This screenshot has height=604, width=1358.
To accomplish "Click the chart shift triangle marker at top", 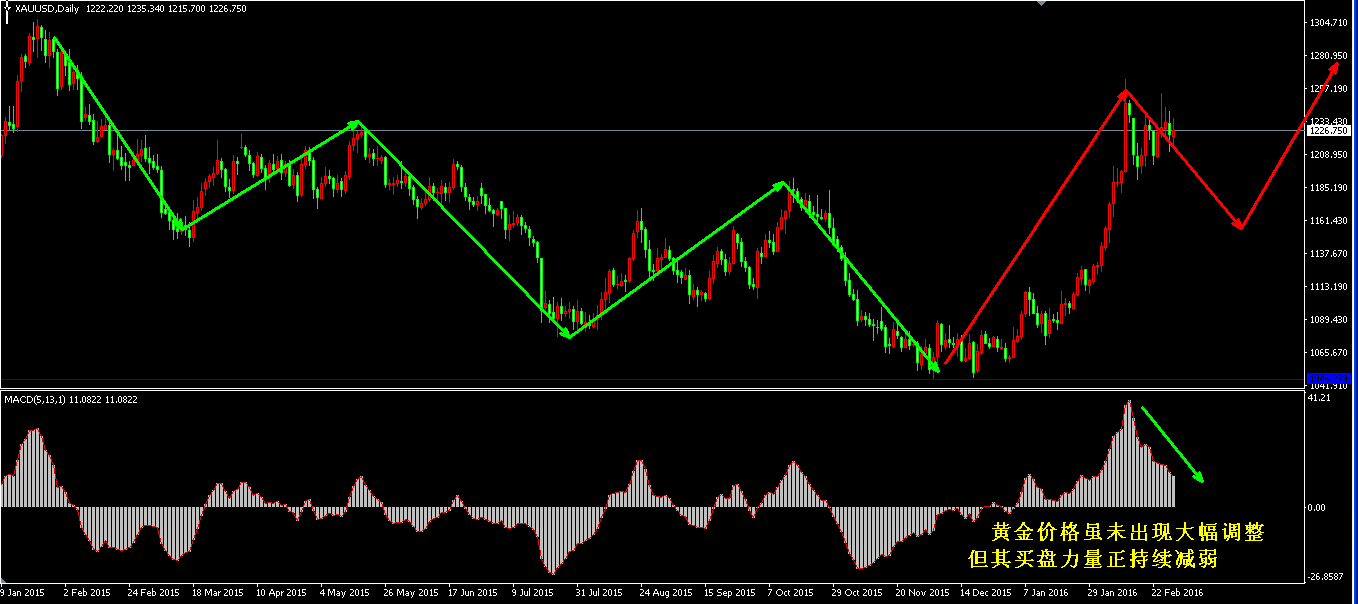I will click(1043, 3).
